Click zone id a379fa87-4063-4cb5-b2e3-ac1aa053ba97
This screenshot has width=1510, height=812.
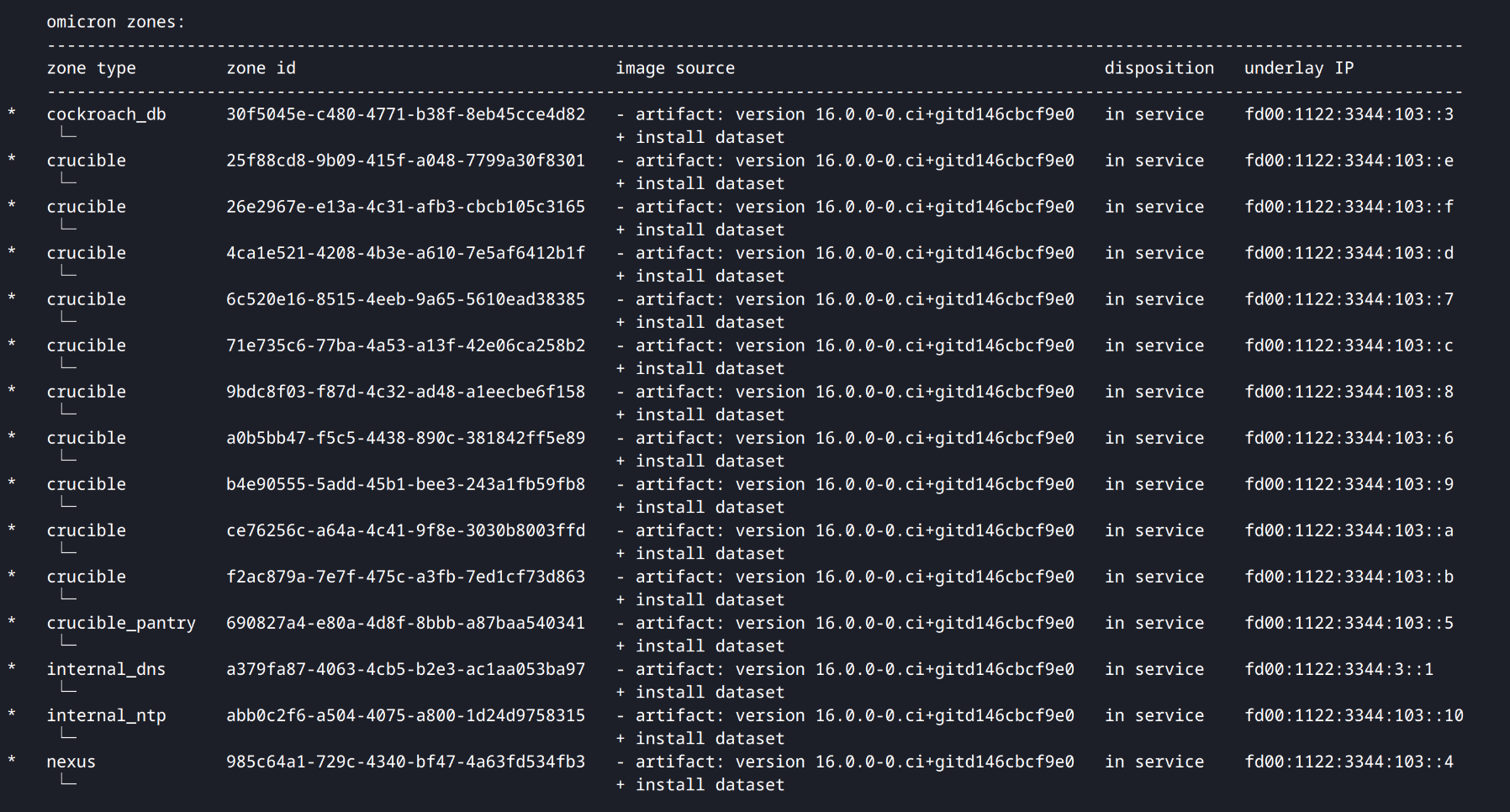point(405,669)
